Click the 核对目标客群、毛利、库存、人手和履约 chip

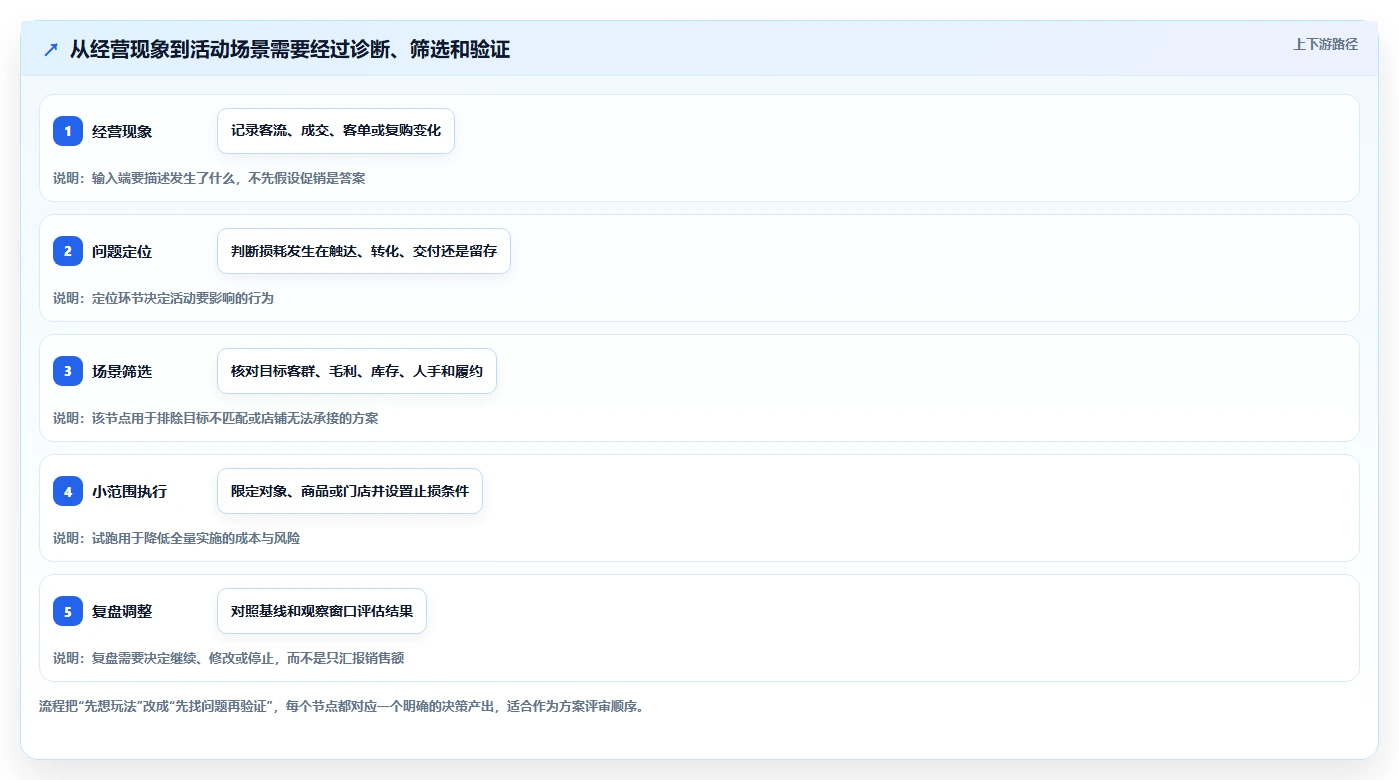pyautogui.click(x=357, y=371)
